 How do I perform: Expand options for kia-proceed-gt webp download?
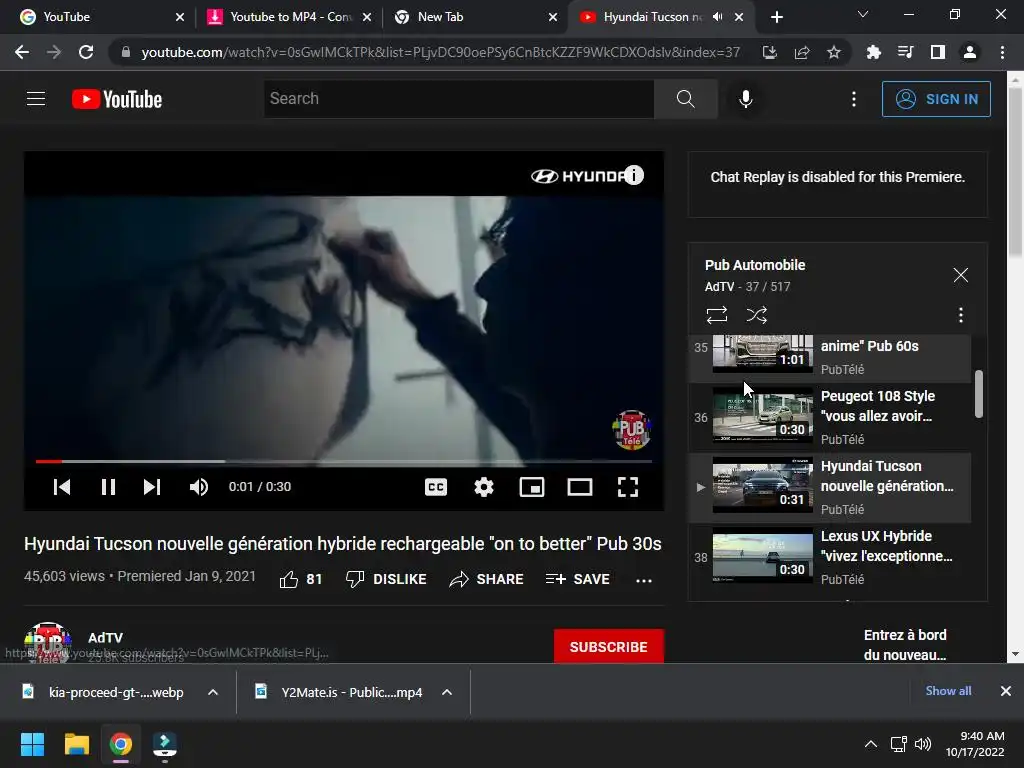pyautogui.click(x=213, y=692)
